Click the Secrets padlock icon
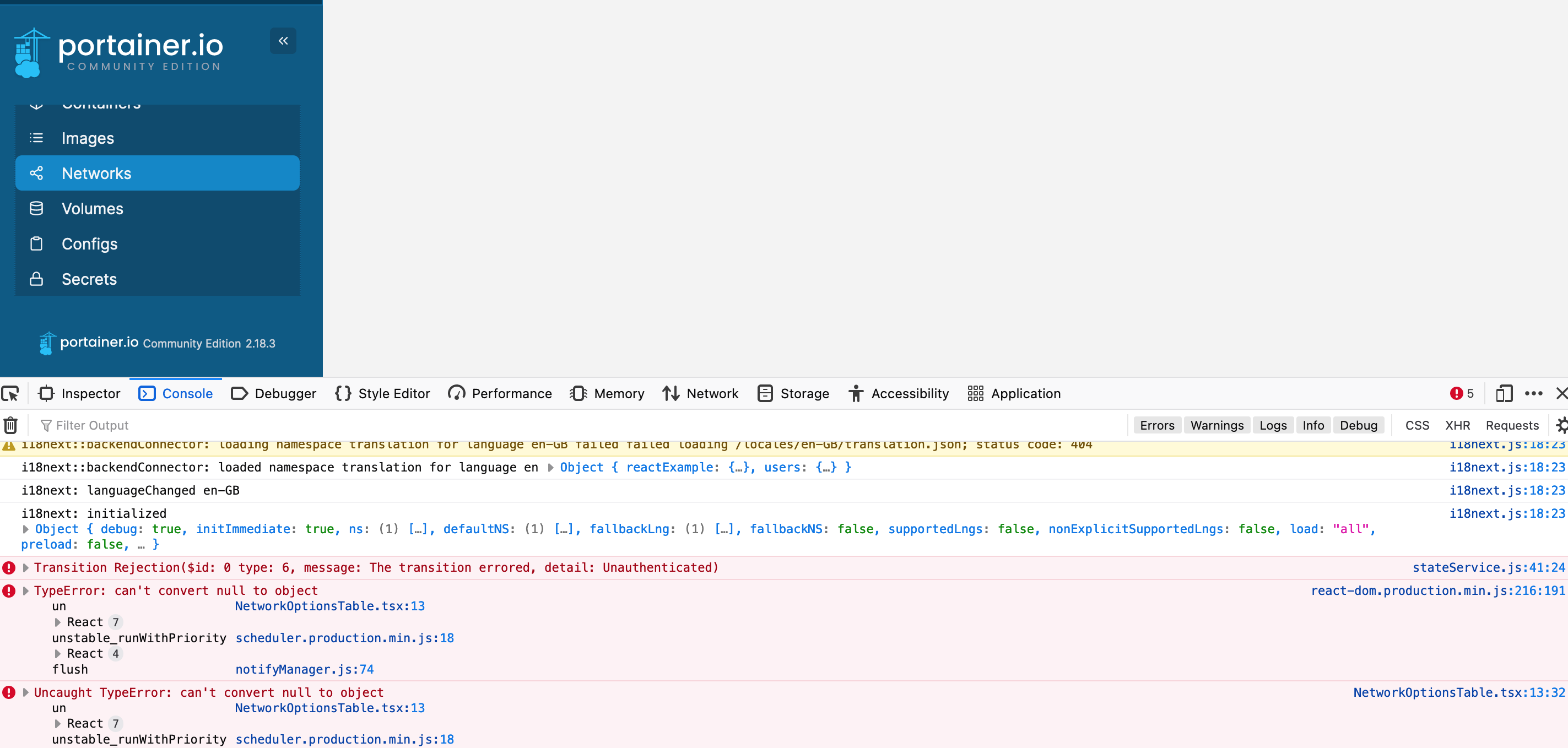 pyautogui.click(x=36, y=279)
